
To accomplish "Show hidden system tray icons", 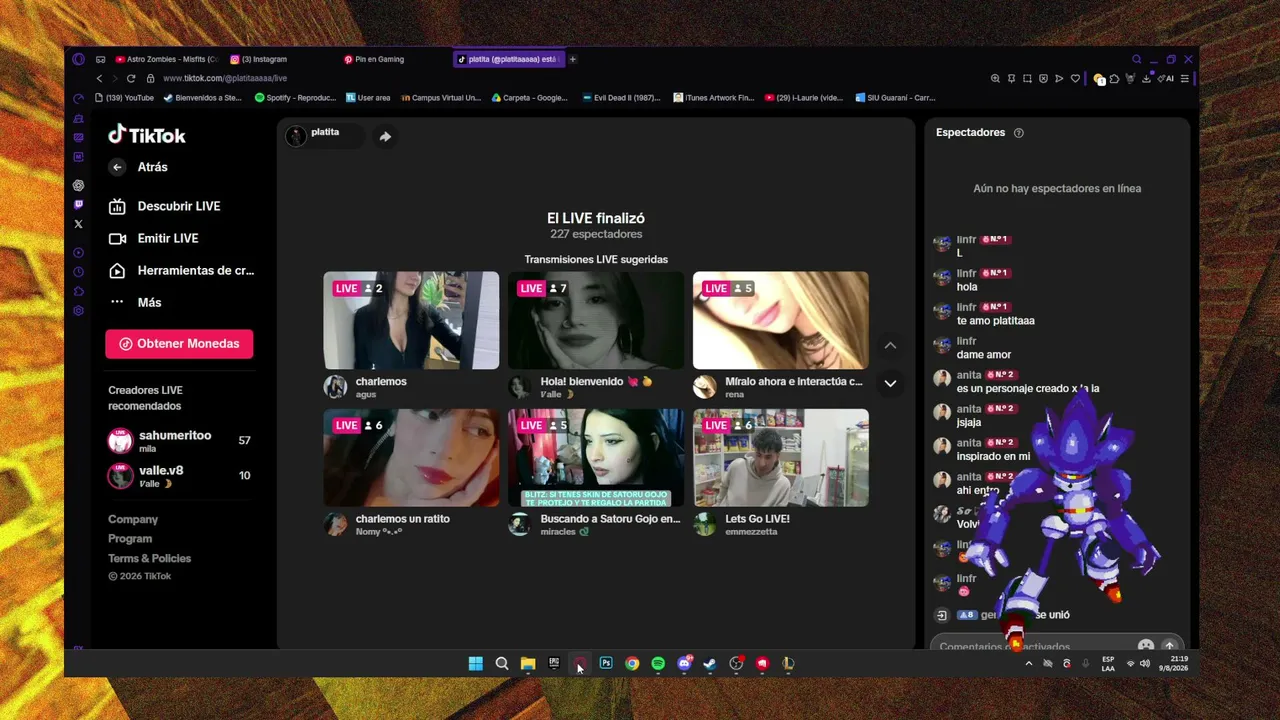I will [x=1028, y=663].
